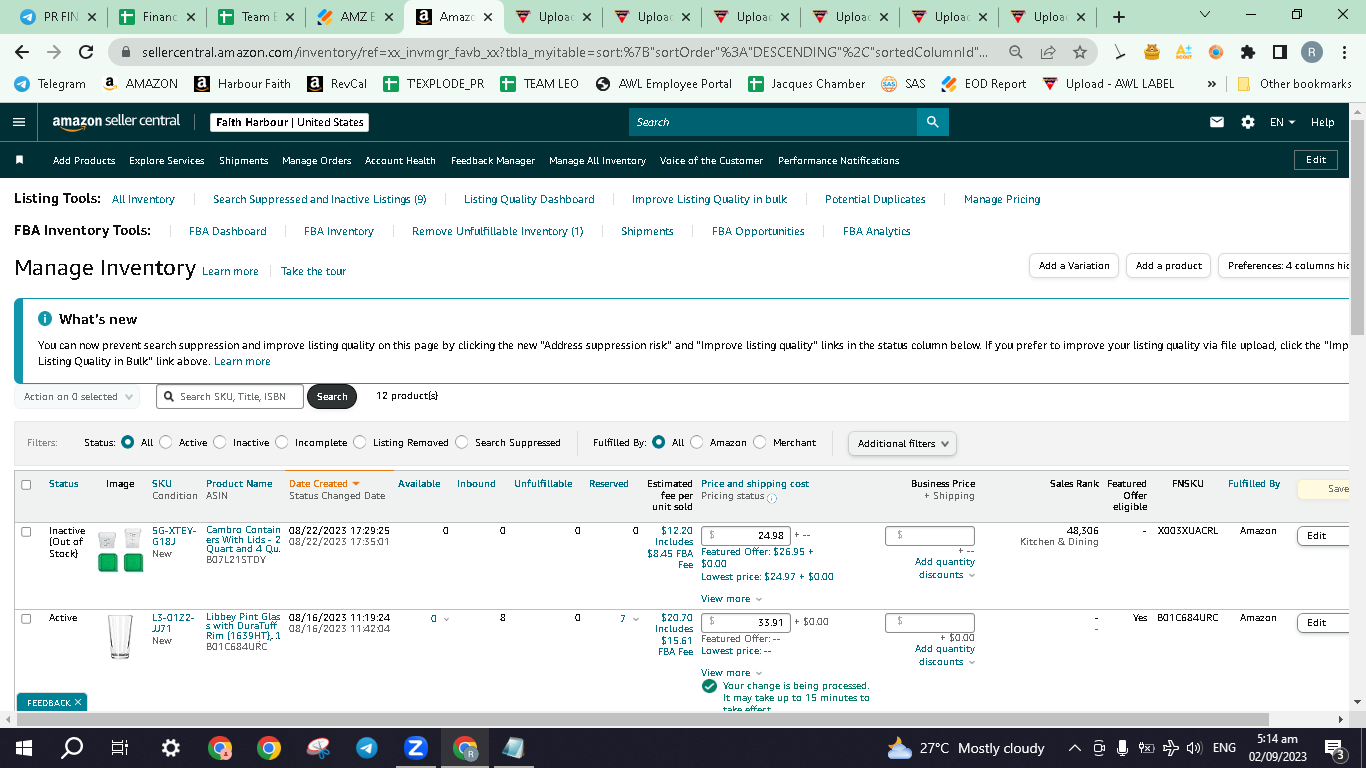The image size is (1366, 768).
Task: Open the EN language dropdown
Action: coord(1282,122)
